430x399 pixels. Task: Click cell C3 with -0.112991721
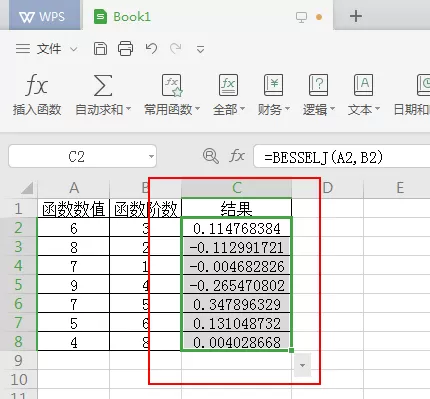pyautogui.click(x=237, y=247)
